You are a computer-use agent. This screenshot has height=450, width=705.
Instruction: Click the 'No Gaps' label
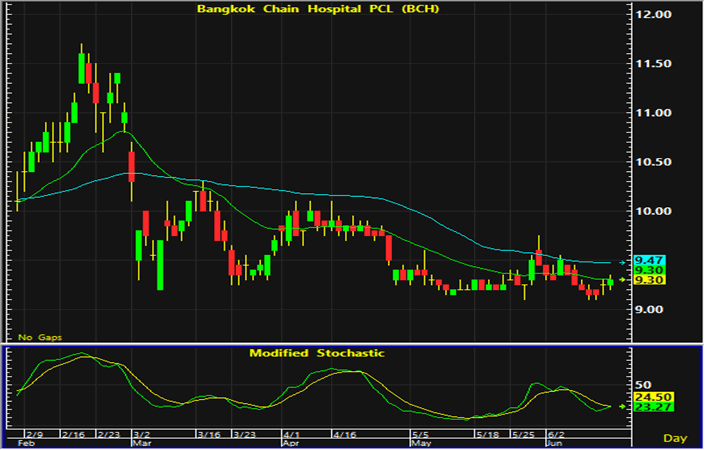[x=40, y=337]
